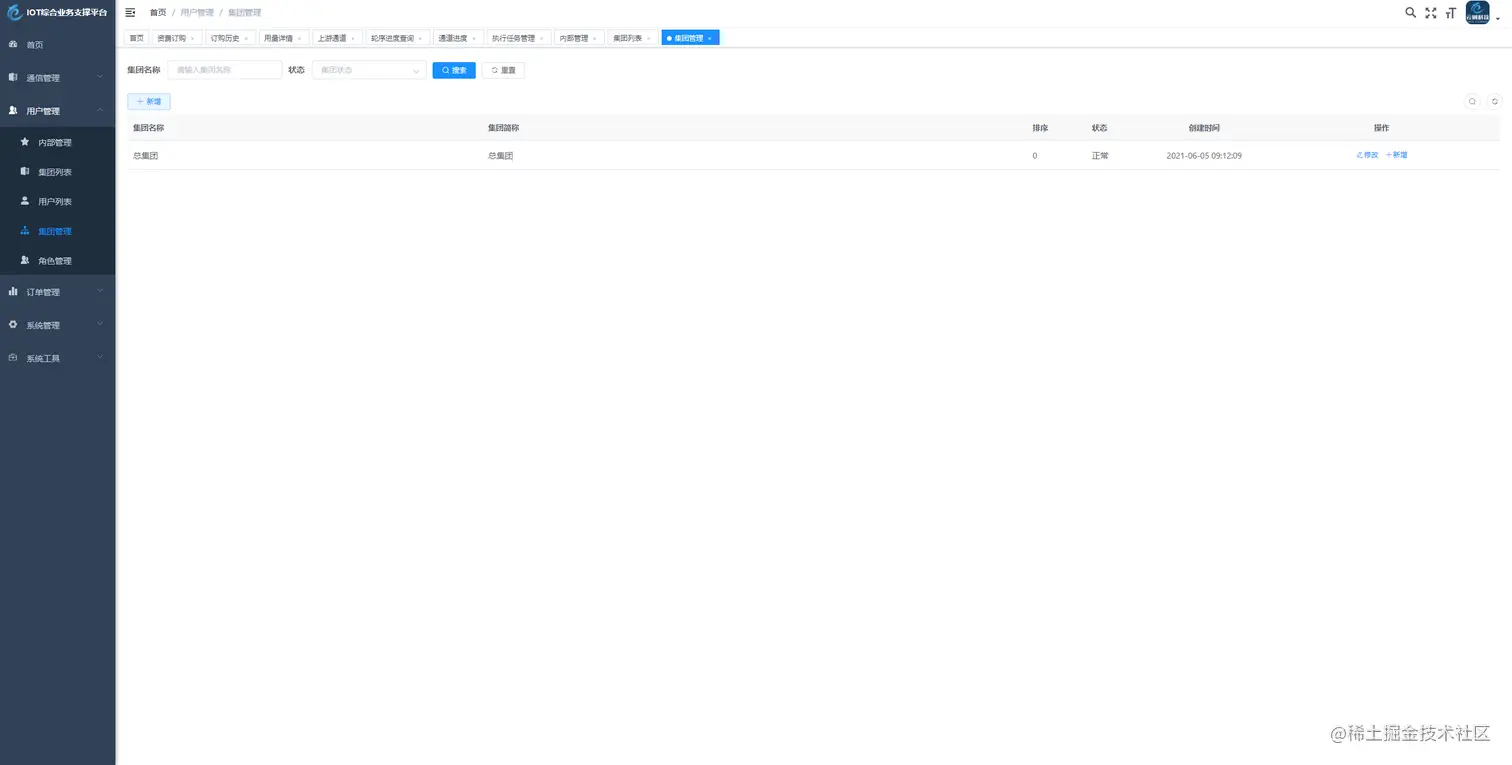Viewport: 1512px width, 765px height.
Task: Click the 正常 status cell
Action: tap(1100, 156)
